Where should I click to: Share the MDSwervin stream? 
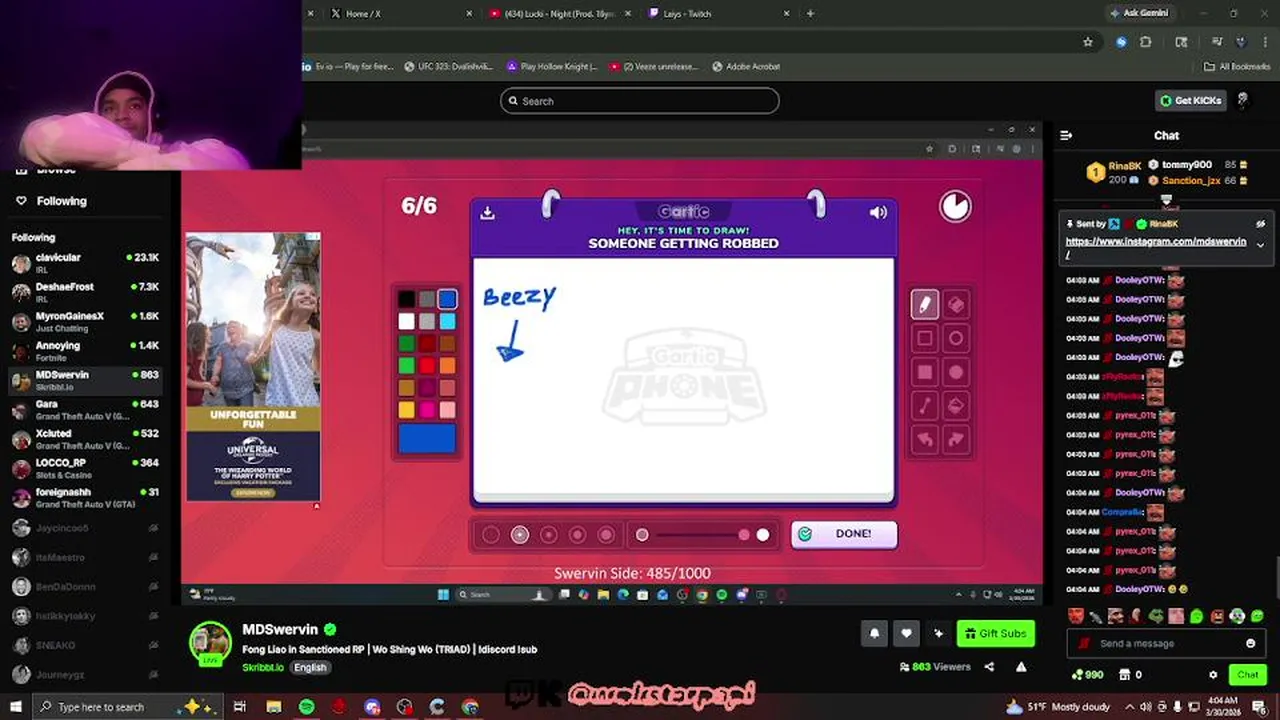click(x=989, y=667)
